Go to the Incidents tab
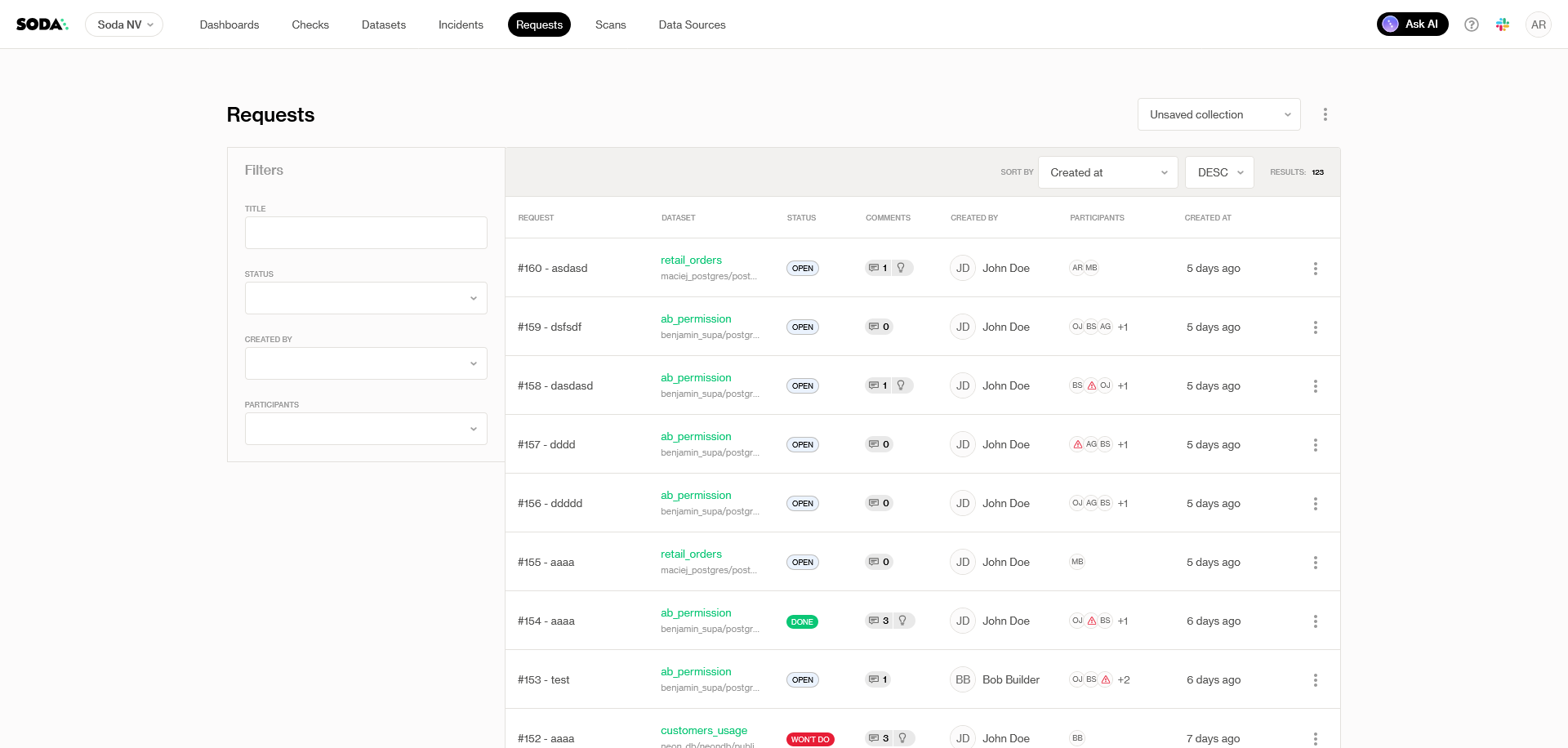 click(x=461, y=24)
